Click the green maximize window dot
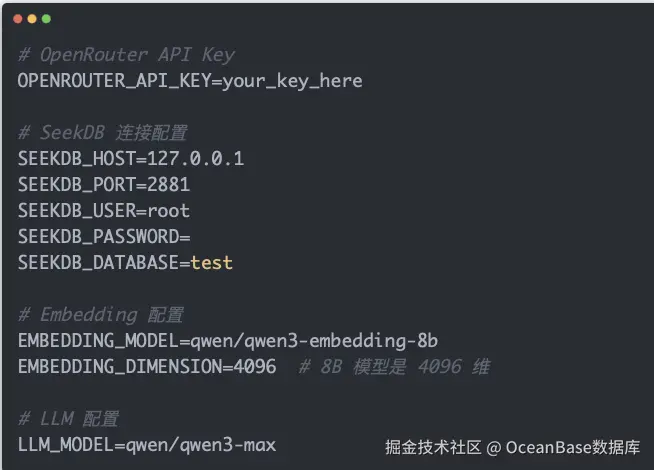 (x=46, y=19)
